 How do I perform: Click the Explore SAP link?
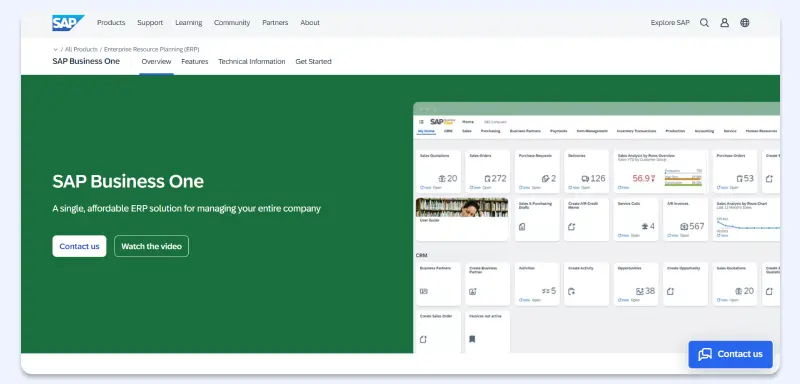670,23
